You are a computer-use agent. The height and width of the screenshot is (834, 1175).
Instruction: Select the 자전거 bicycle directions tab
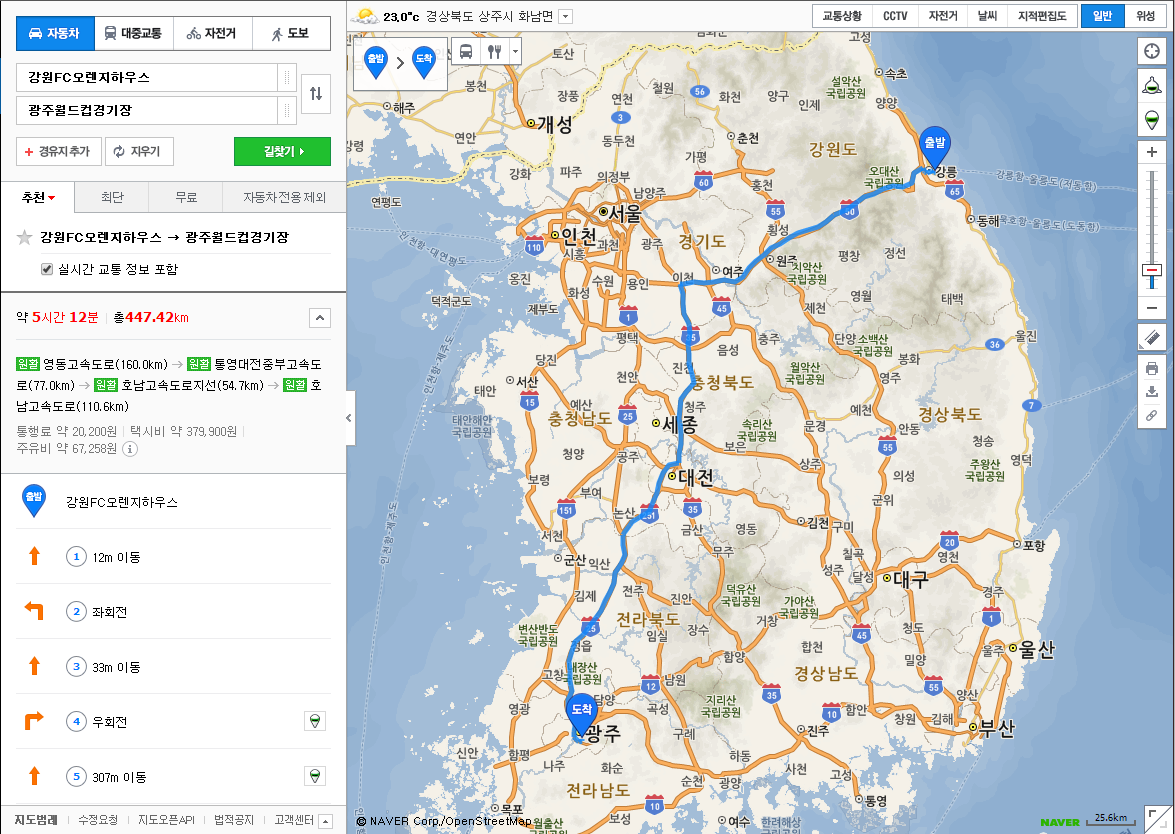pyautogui.click(x=212, y=33)
